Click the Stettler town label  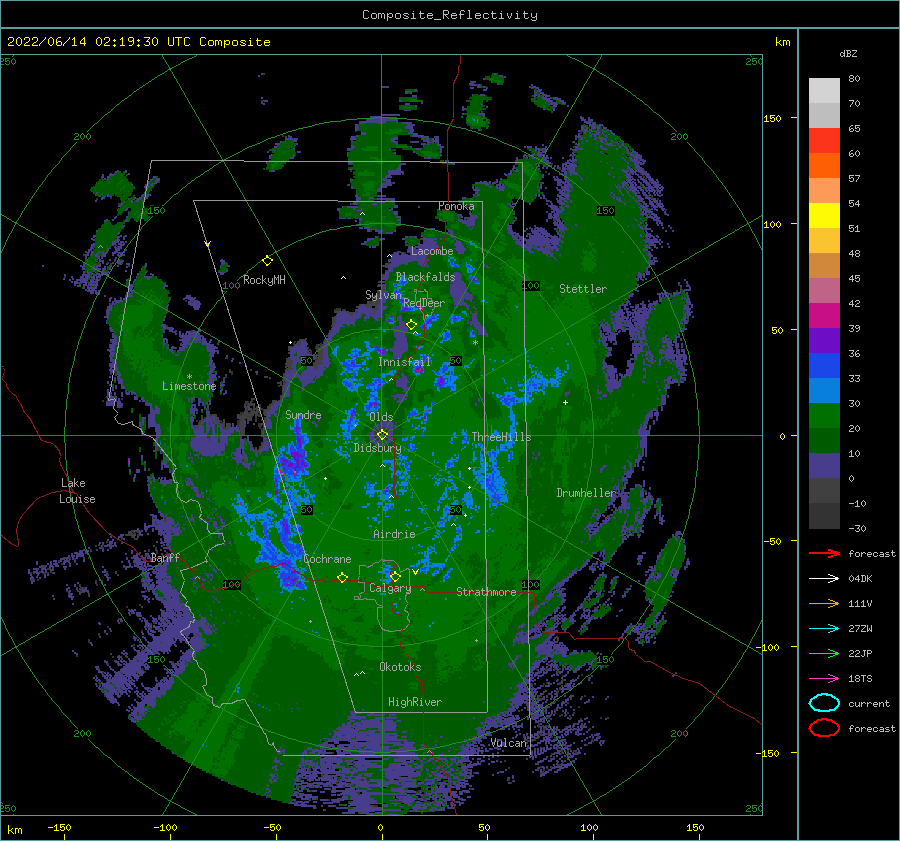(583, 289)
